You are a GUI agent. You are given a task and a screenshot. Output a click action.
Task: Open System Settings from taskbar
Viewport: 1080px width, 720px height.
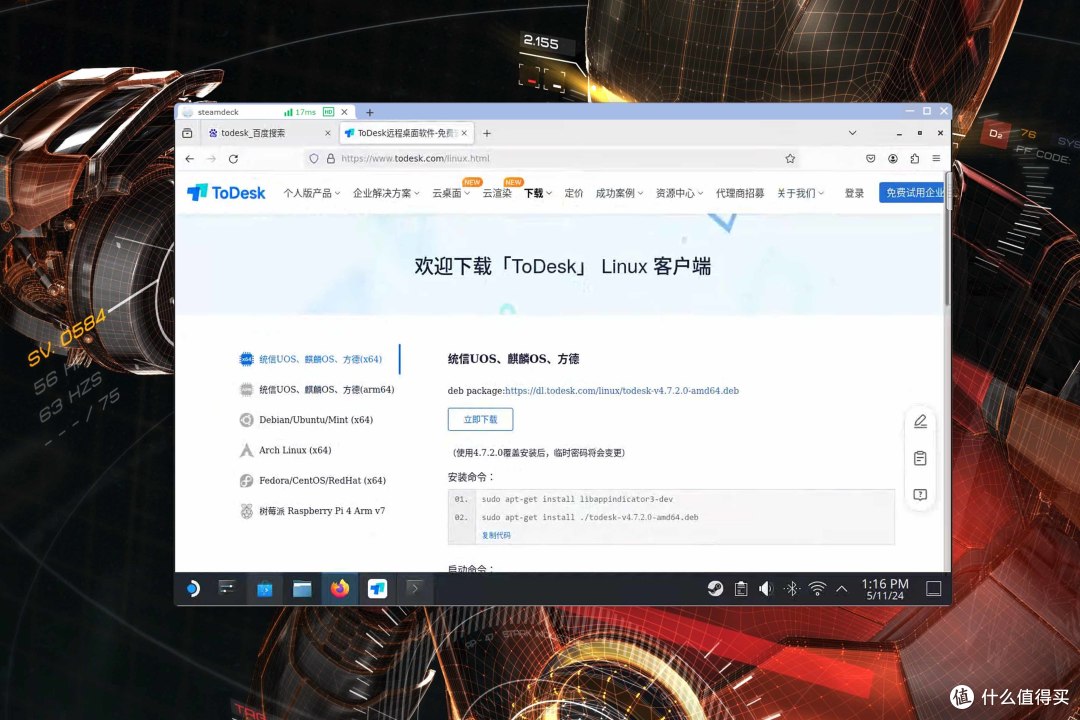coord(227,588)
